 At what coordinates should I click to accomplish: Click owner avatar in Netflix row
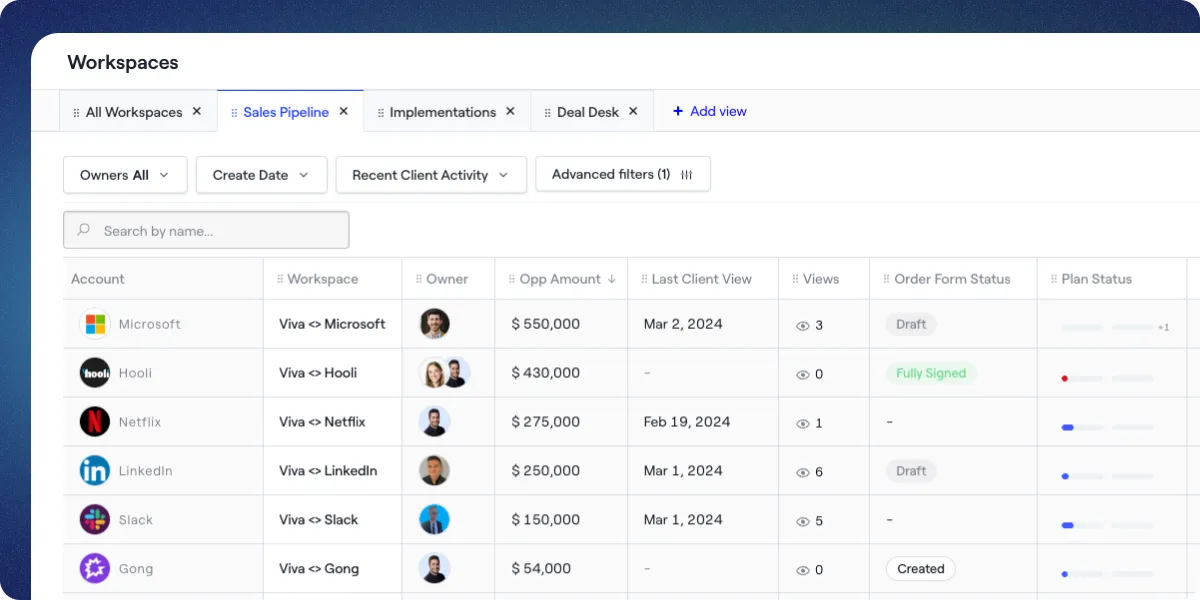pos(434,422)
